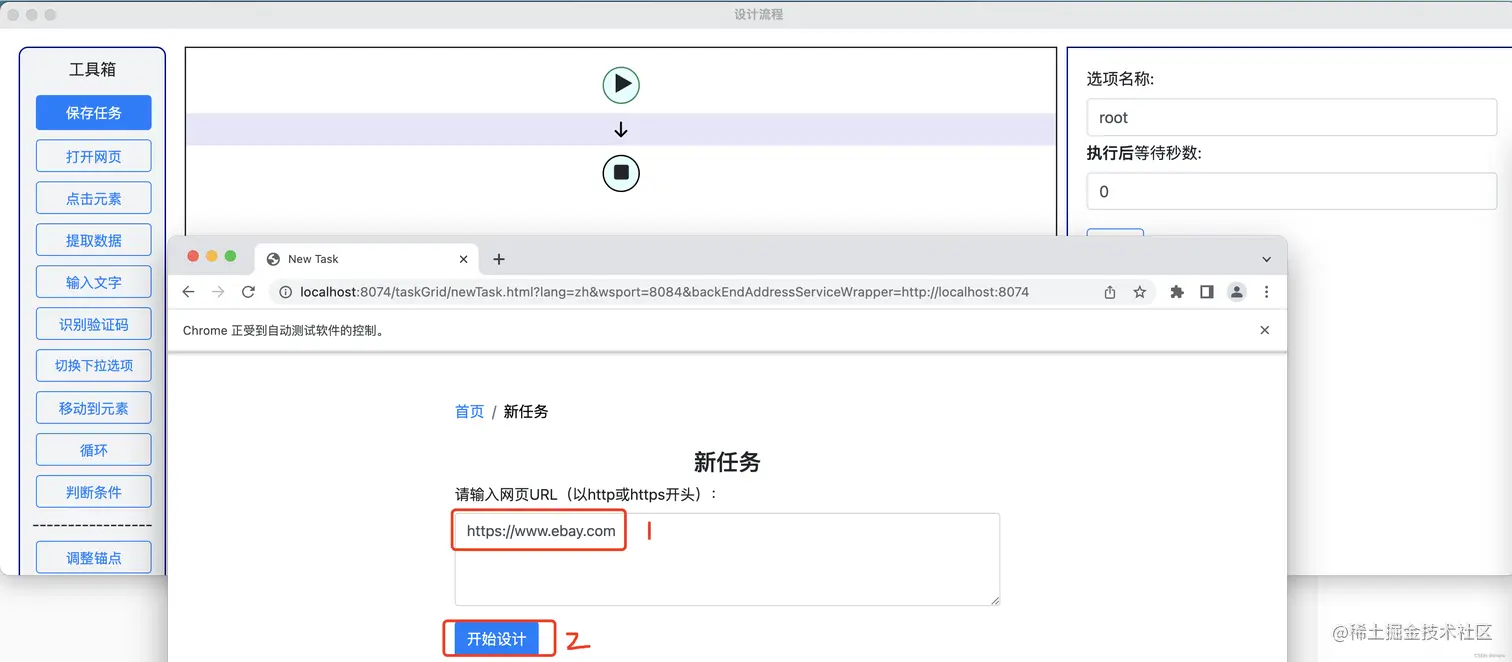Select 判断条件 from the toolbox
Screen dimensions: 1512x662
pyautogui.click(x=93, y=491)
